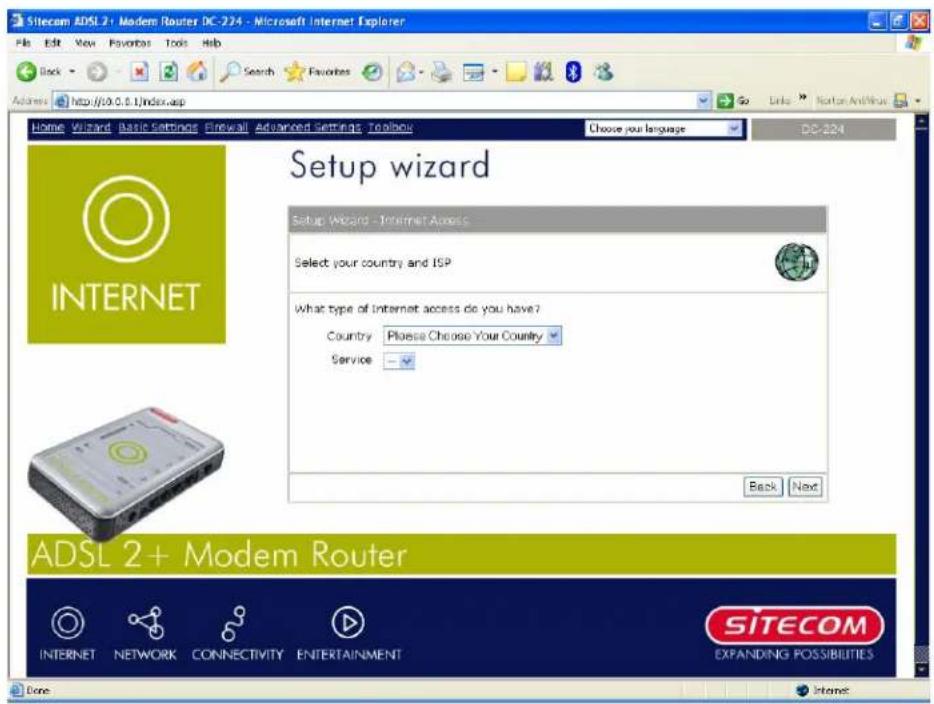Screen dimensions: 934x704
Task: Click the browser Back arrow icon
Action: click(x=26, y=72)
